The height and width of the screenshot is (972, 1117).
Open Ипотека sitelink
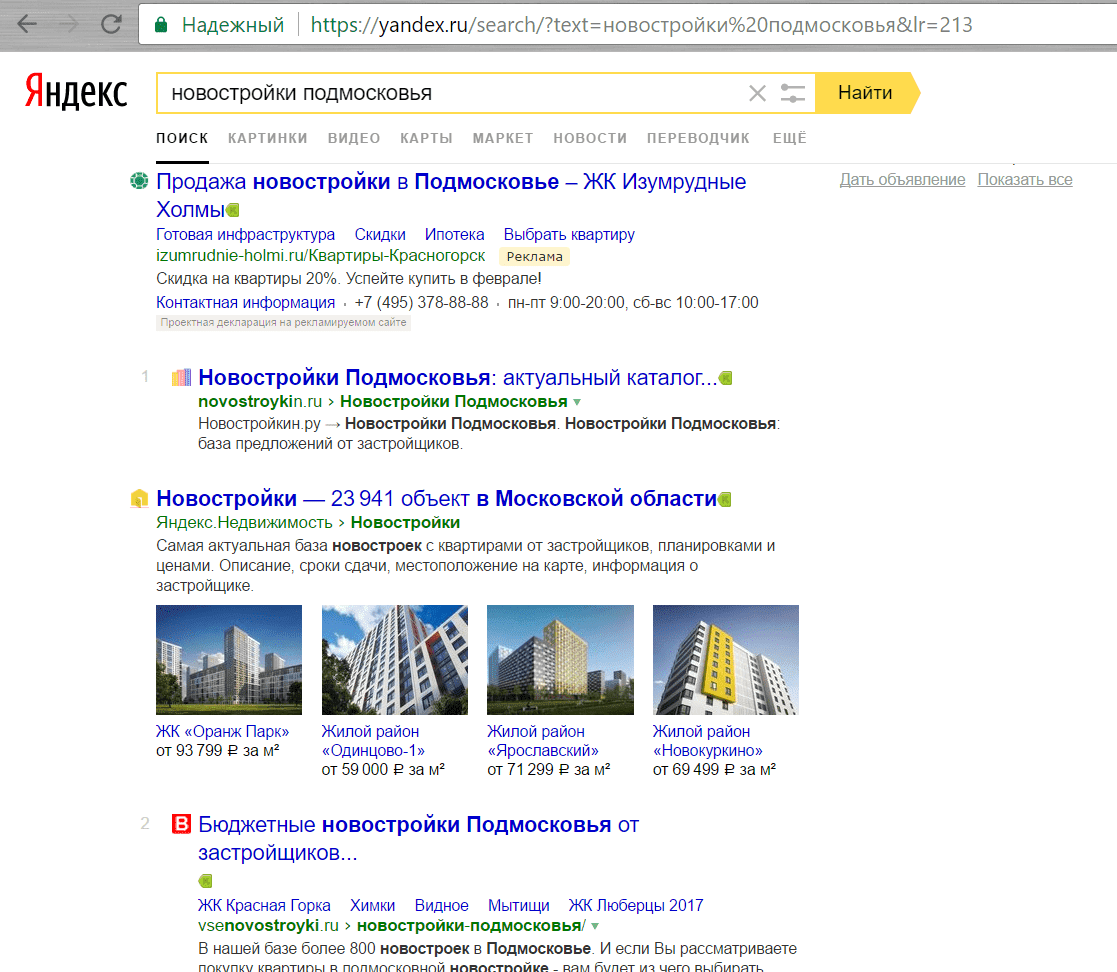coord(454,234)
